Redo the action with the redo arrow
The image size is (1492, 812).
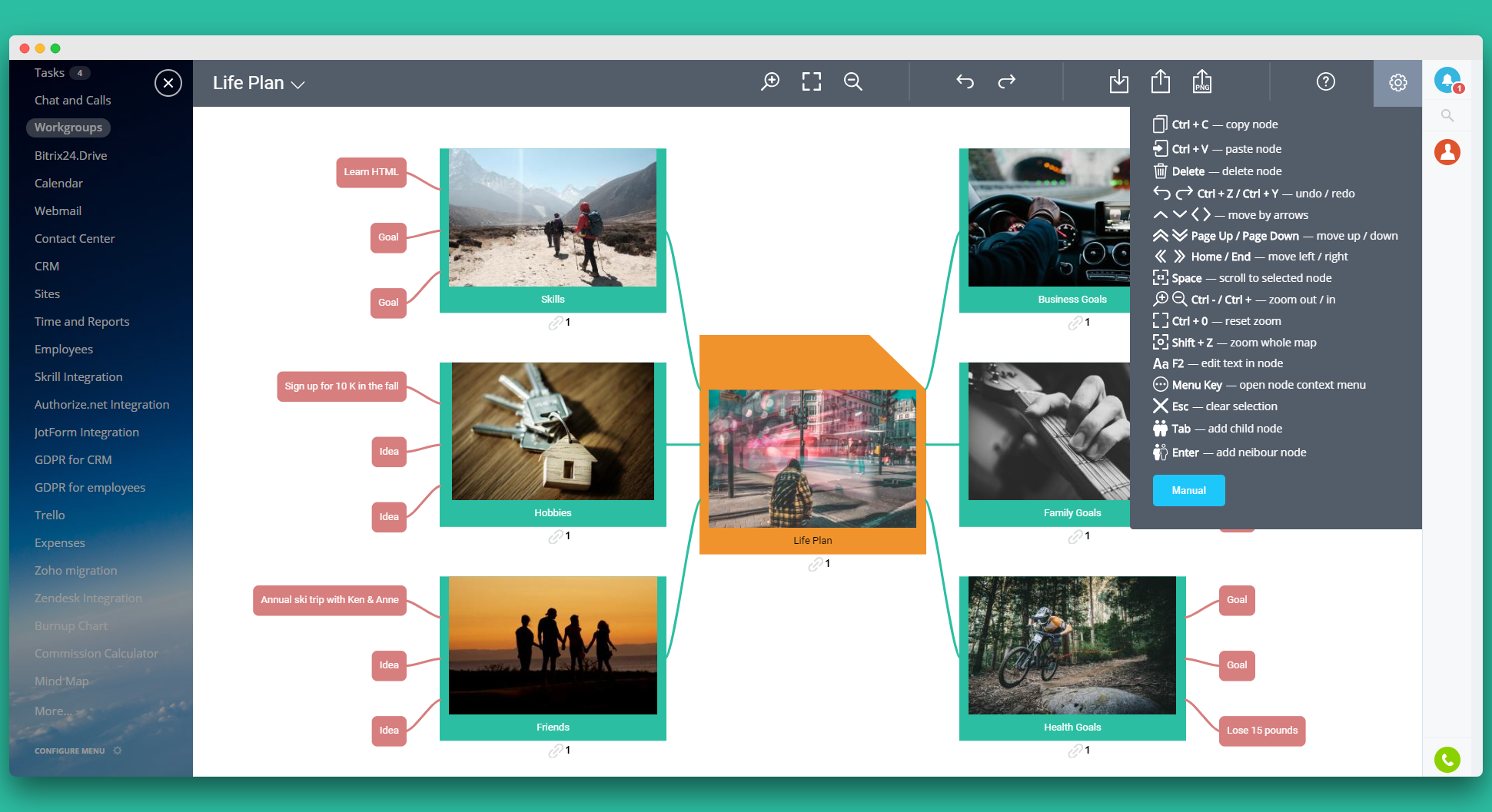(x=1006, y=81)
